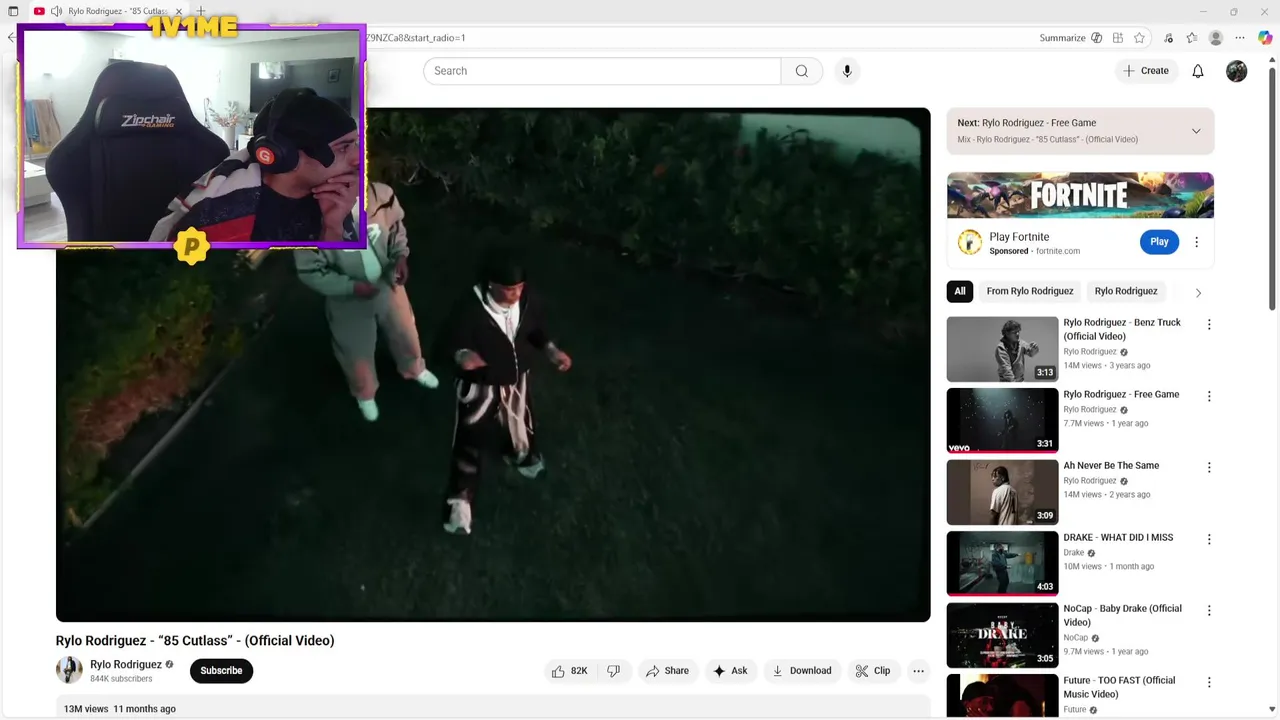Click the Ask button
This screenshot has width=1280, height=720.
(x=730, y=671)
